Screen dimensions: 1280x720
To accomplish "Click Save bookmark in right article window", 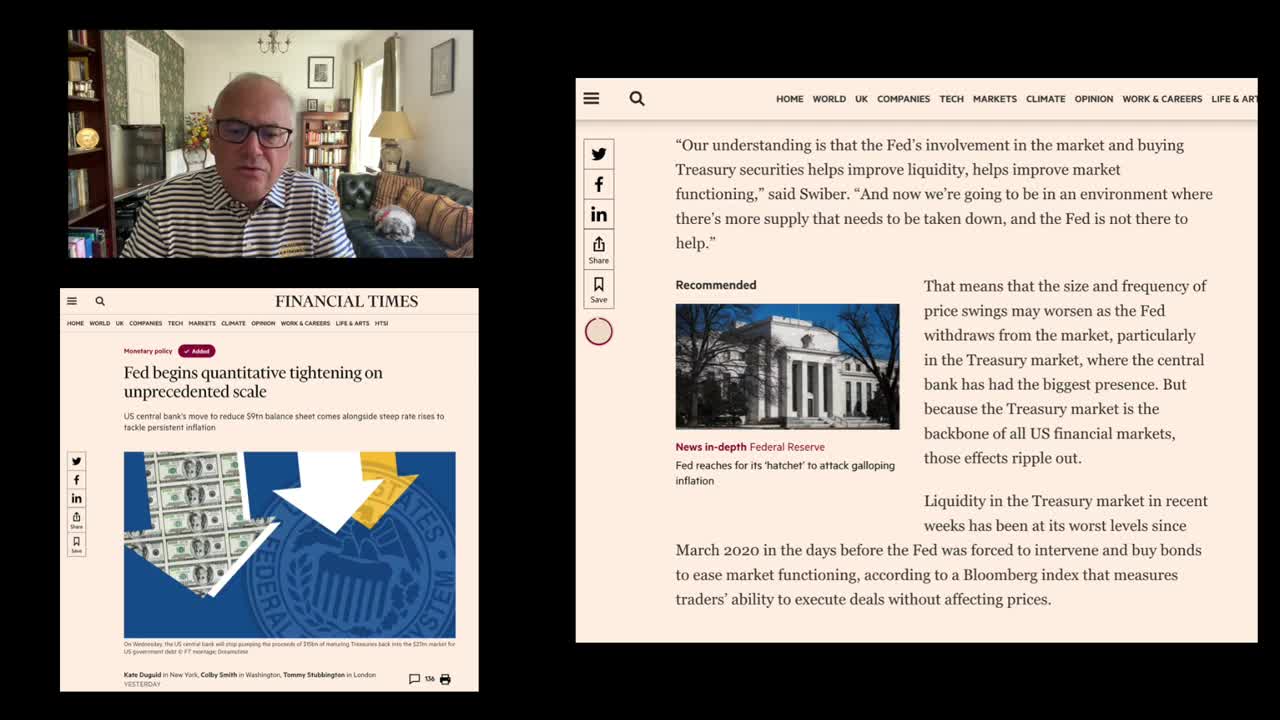I will tap(599, 289).
